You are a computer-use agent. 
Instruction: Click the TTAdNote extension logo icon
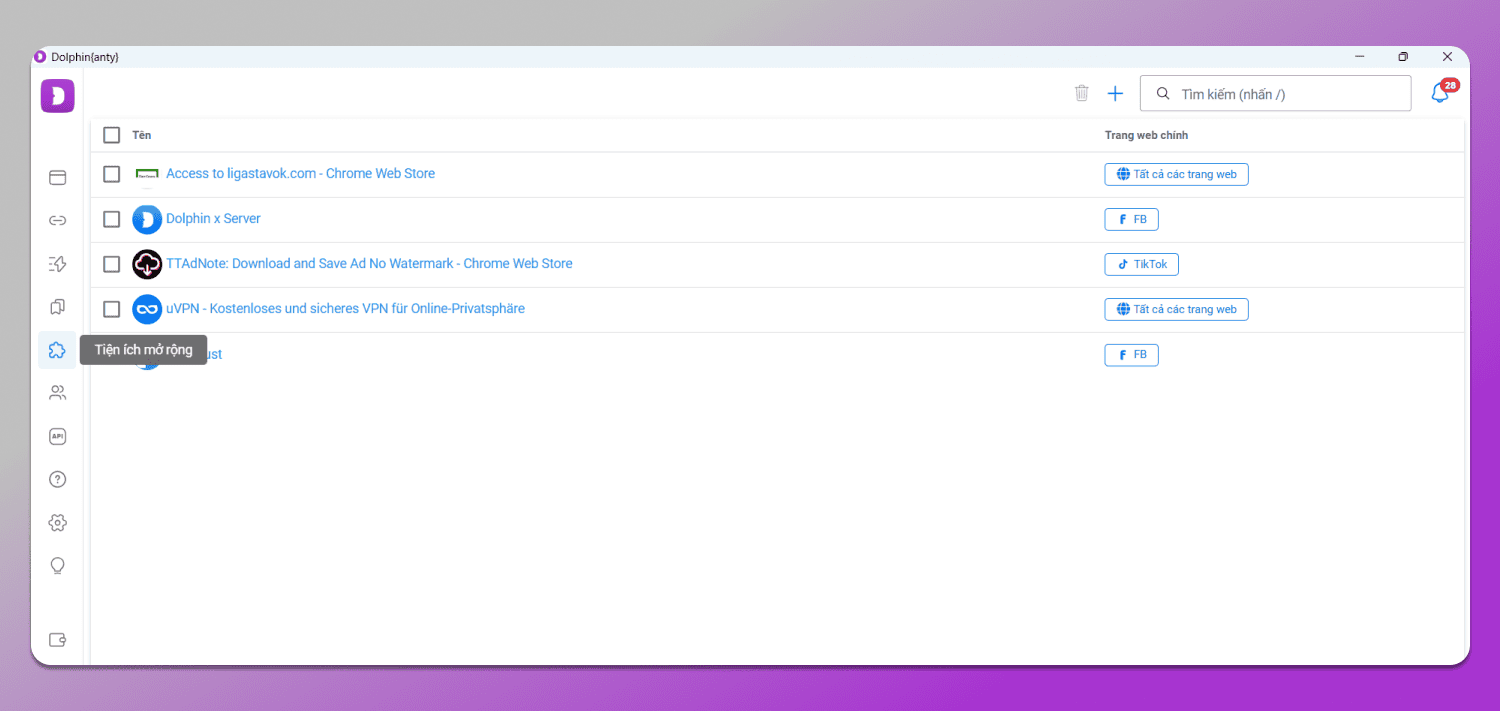point(147,264)
